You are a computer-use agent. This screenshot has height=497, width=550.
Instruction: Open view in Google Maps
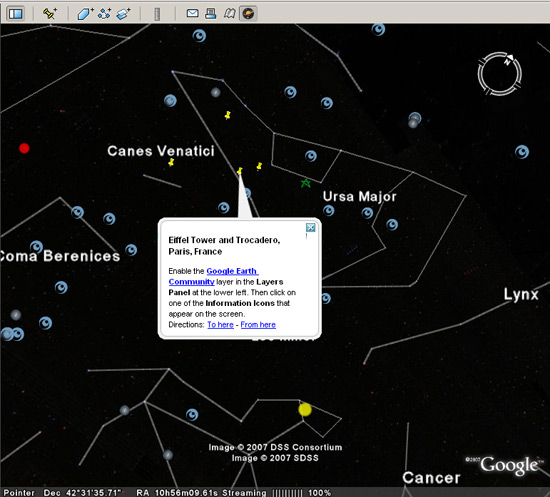[x=229, y=14]
